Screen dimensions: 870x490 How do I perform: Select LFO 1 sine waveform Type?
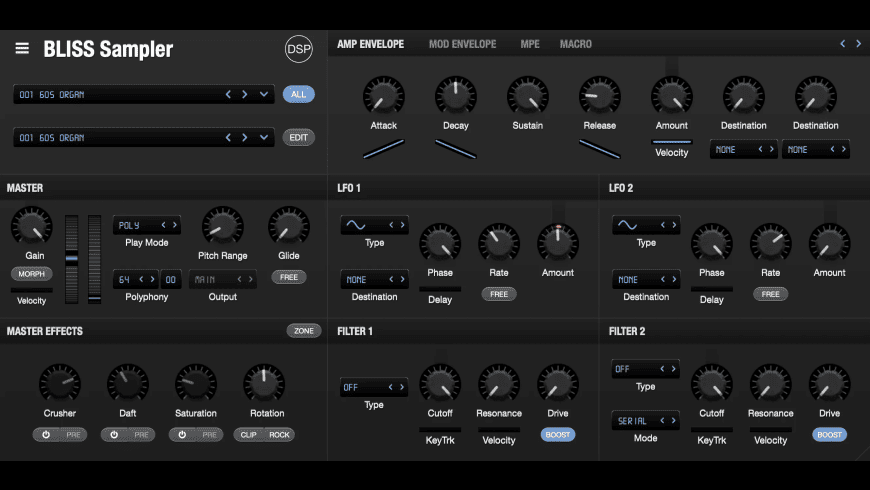point(356,225)
